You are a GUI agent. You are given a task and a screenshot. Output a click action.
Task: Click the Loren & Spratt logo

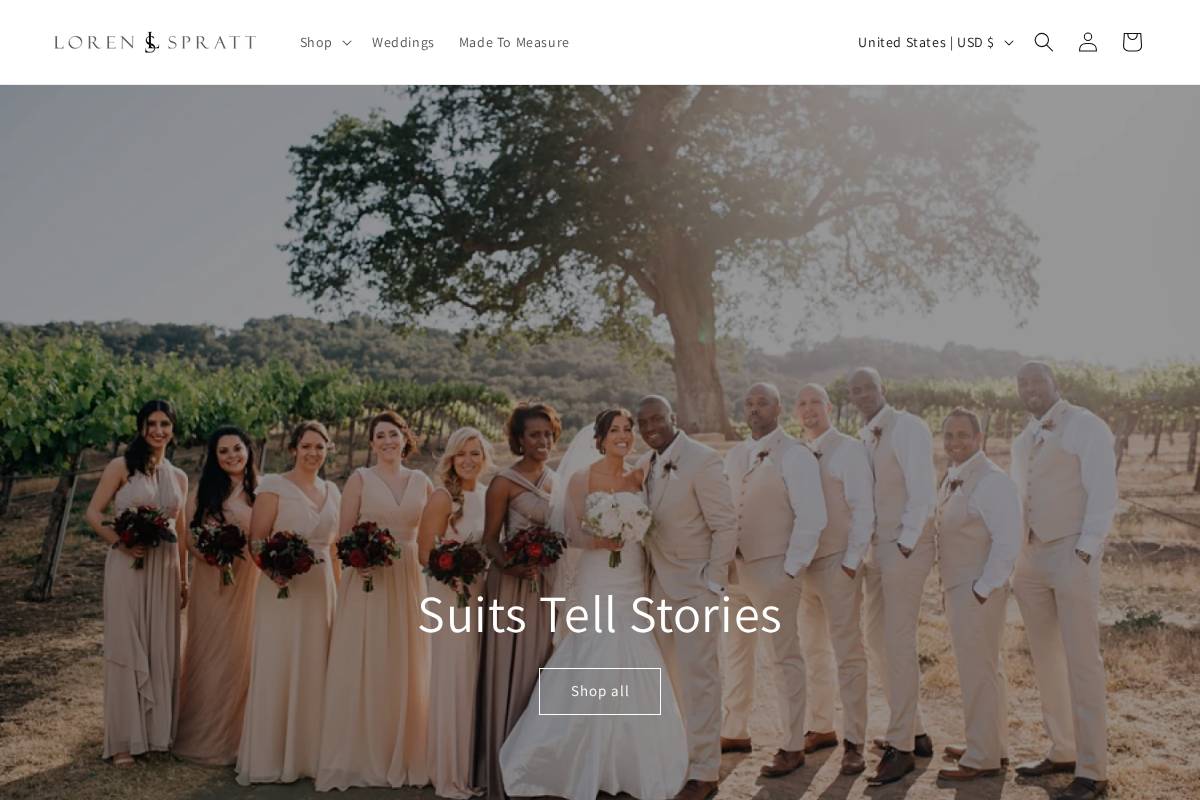tap(155, 42)
